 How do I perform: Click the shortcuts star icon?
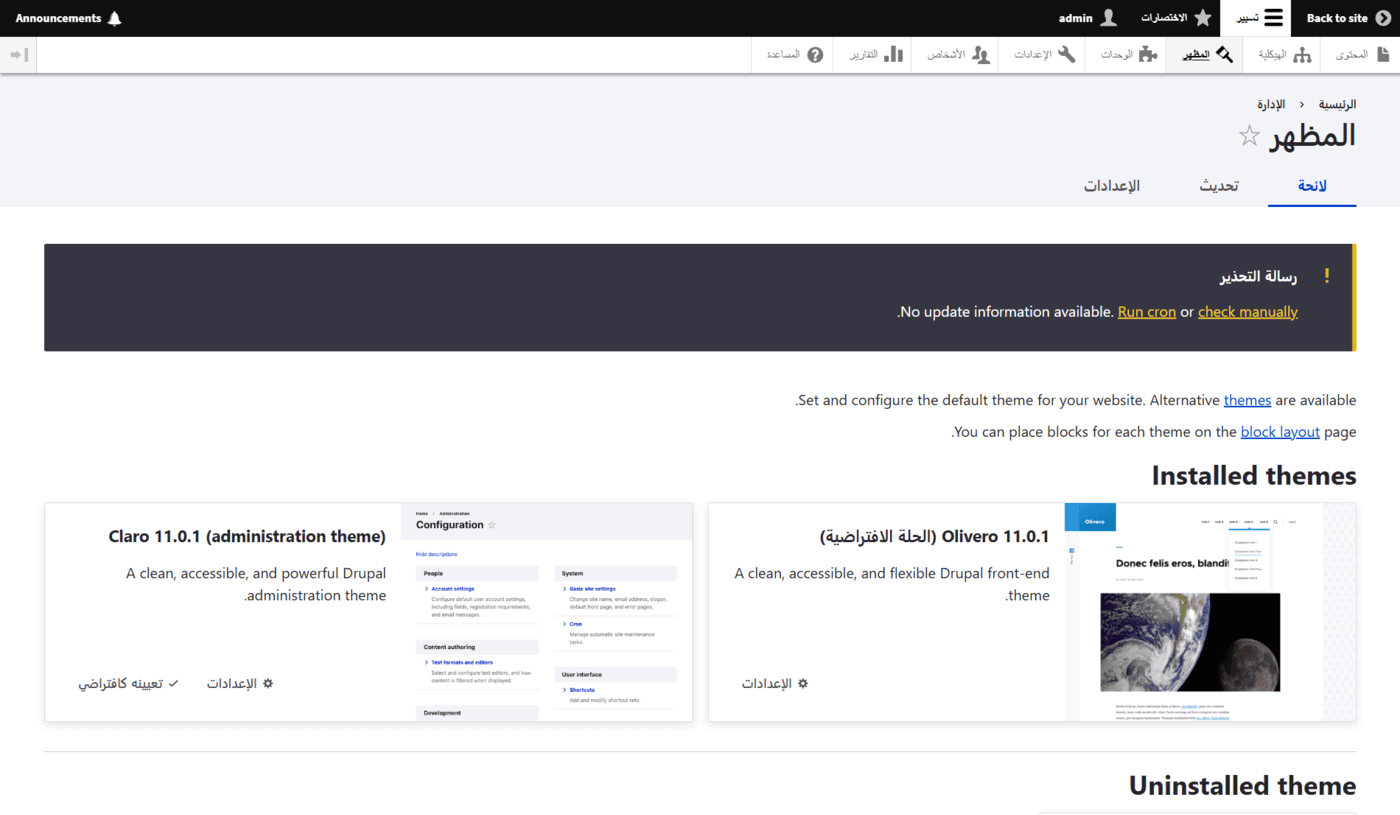(1203, 18)
